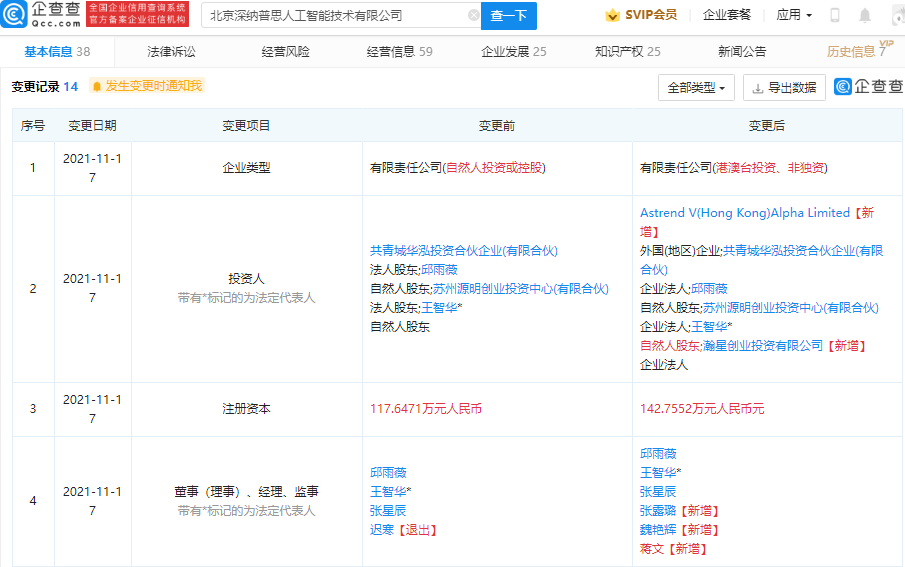The image size is (905, 567).
Task: Open 张露璐 link marked 新增
Action: tap(658, 511)
